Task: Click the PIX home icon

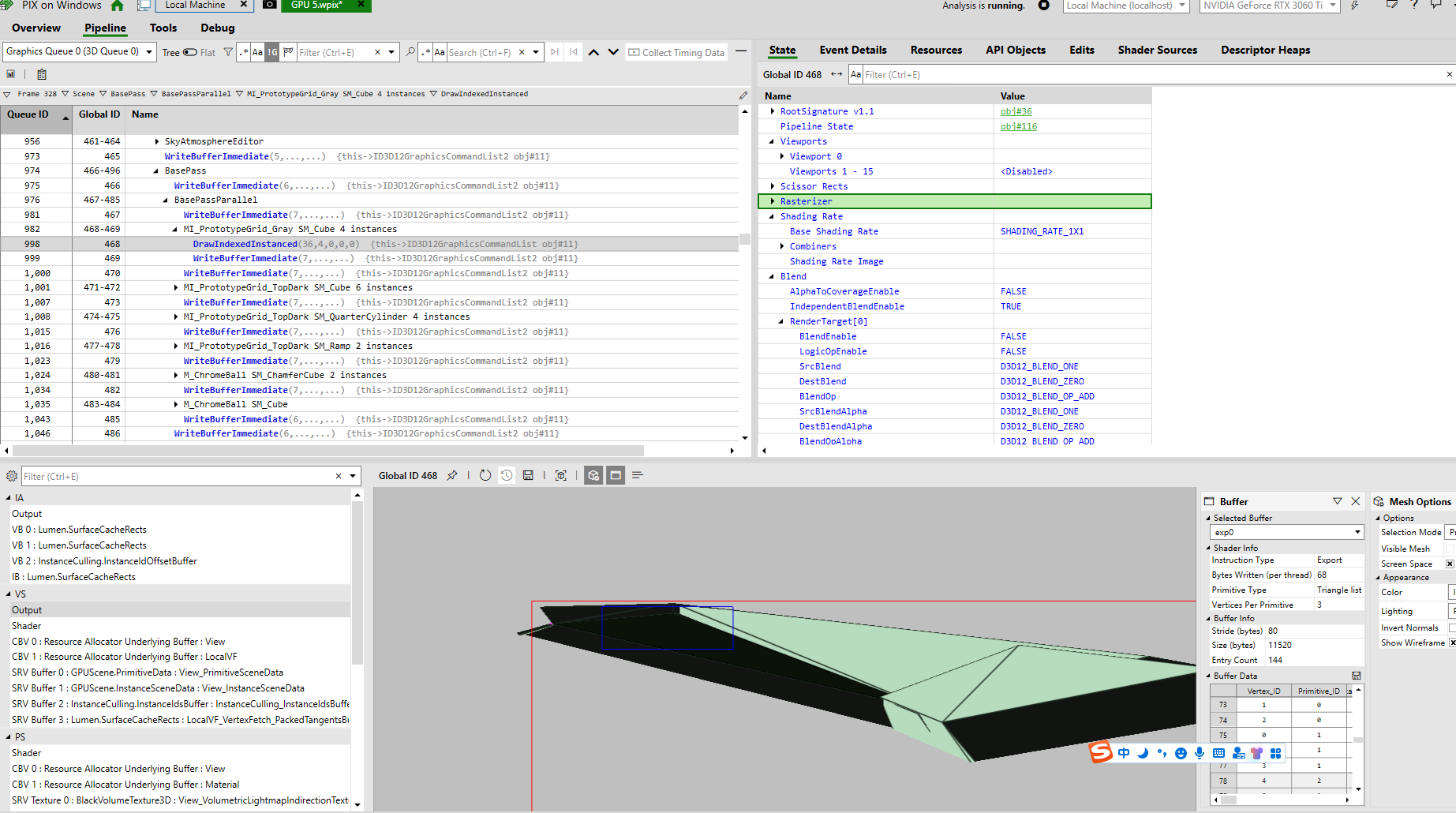Action: (x=118, y=6)
